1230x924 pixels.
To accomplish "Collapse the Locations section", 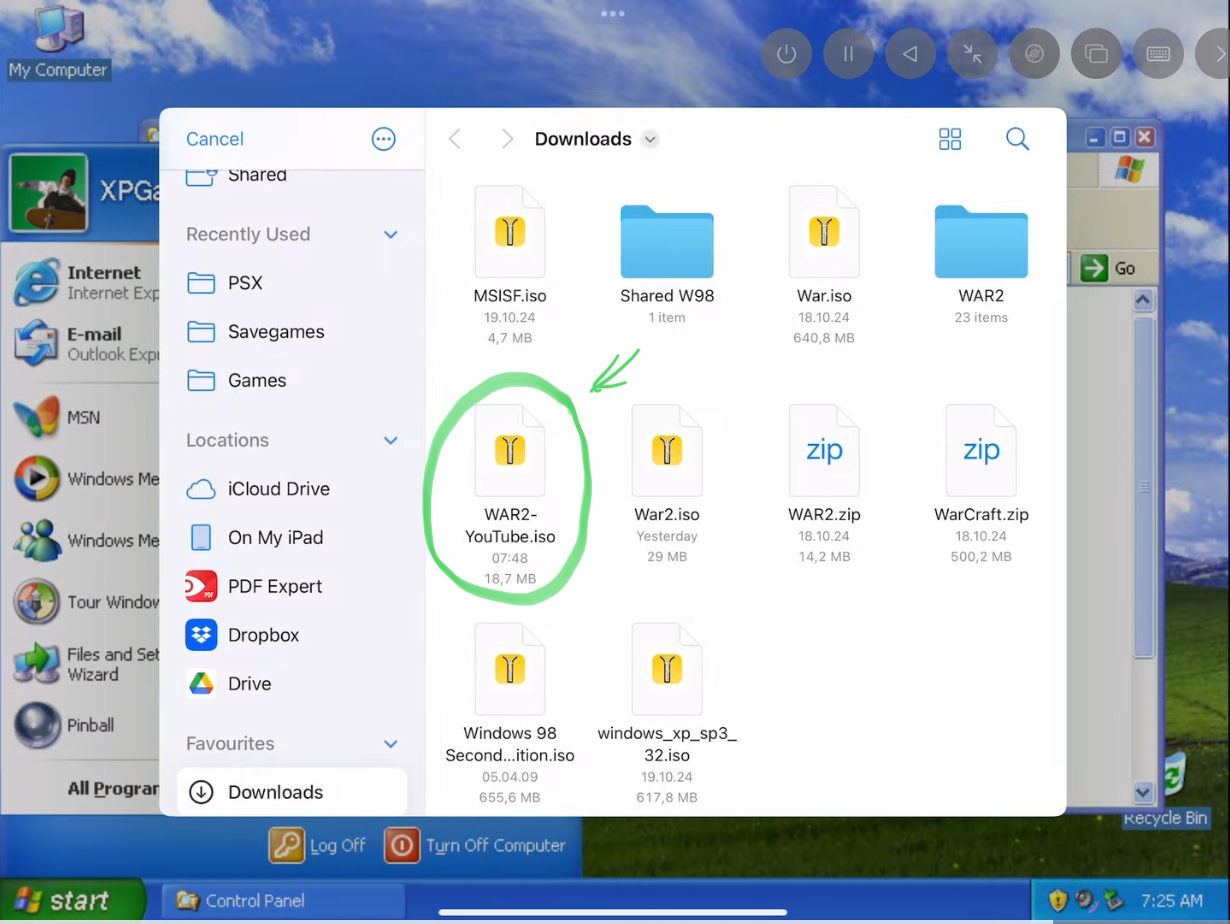I will pyautogui.click(x=391, y=441).
